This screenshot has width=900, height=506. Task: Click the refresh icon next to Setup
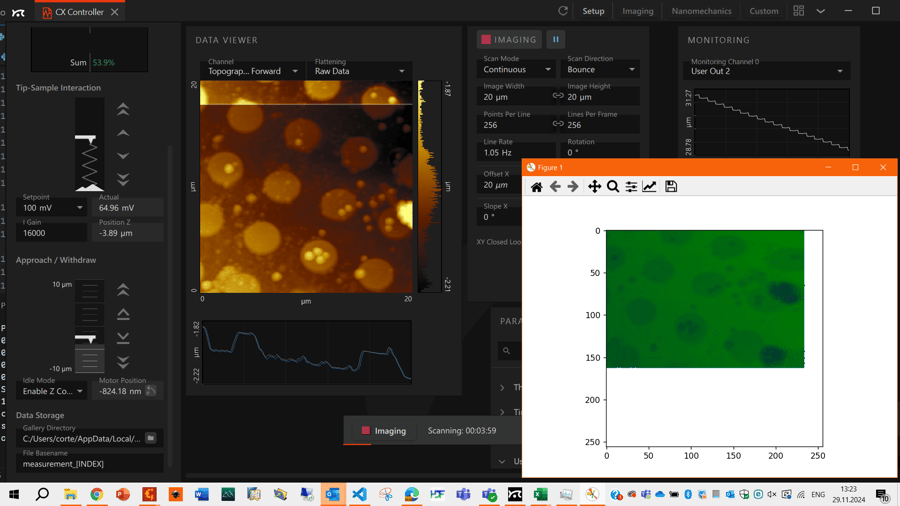[x=563, y=11]
